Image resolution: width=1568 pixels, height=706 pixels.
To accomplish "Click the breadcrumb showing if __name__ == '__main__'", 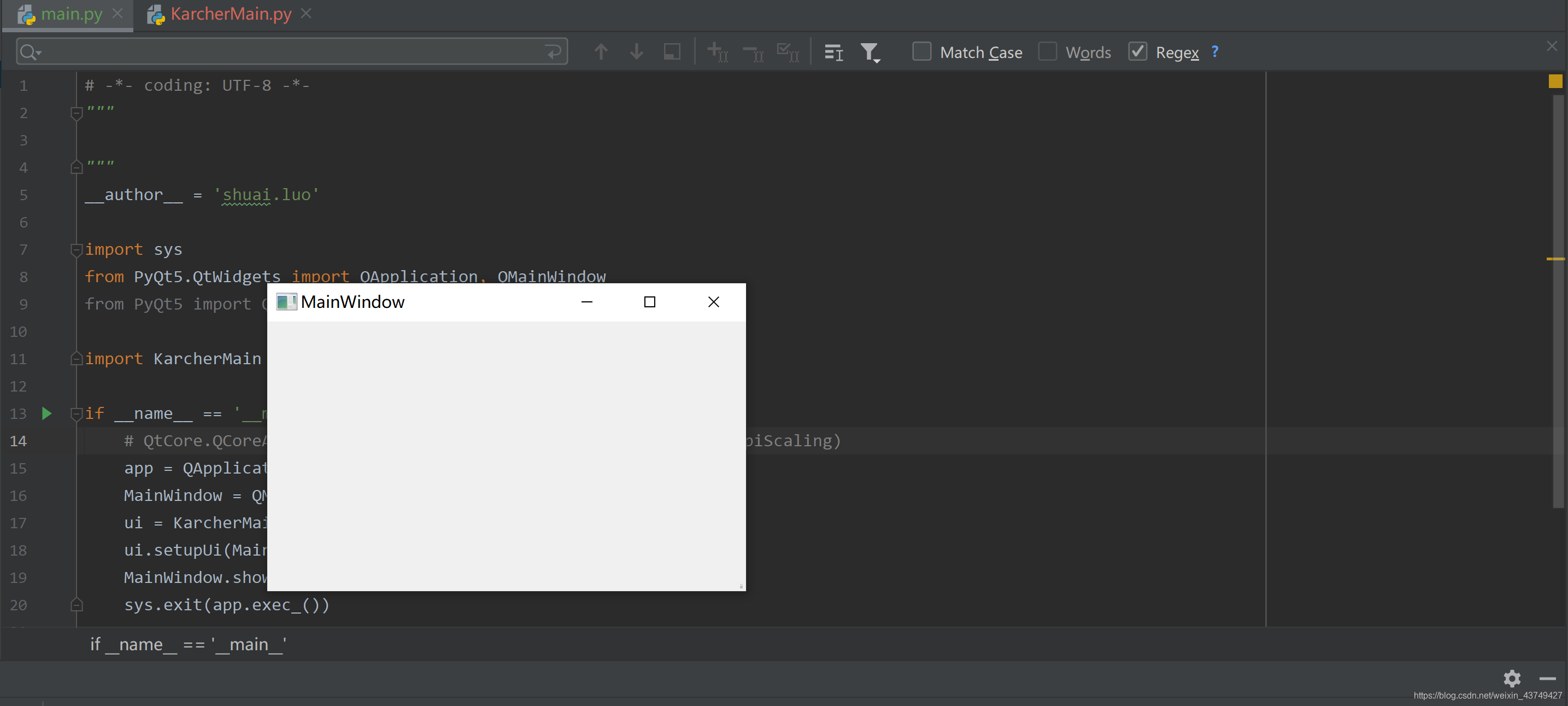I will tap(187, 644).
